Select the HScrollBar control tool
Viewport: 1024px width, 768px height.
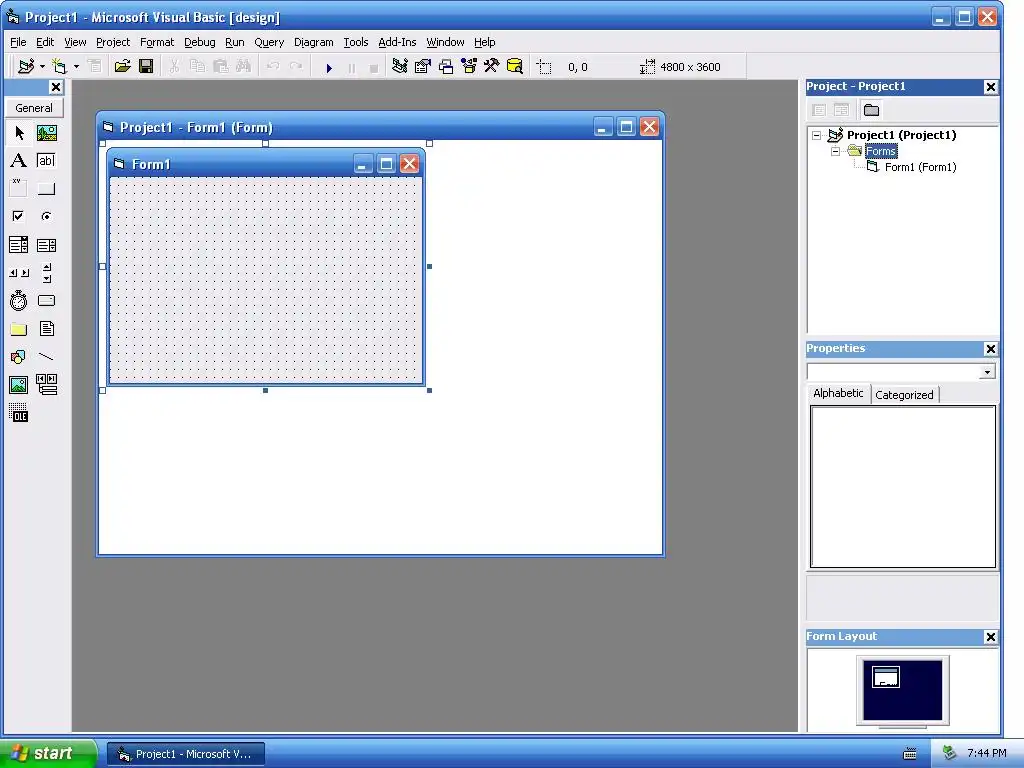(19, 273)
